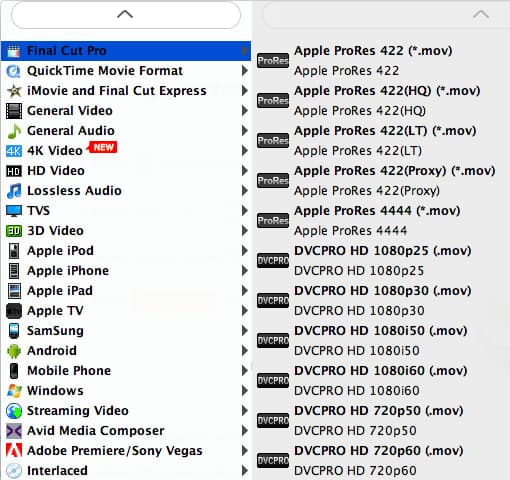Screen dimensions: 510x480
Task: Click the Lossless Audio icon
Action: [14, 191]
